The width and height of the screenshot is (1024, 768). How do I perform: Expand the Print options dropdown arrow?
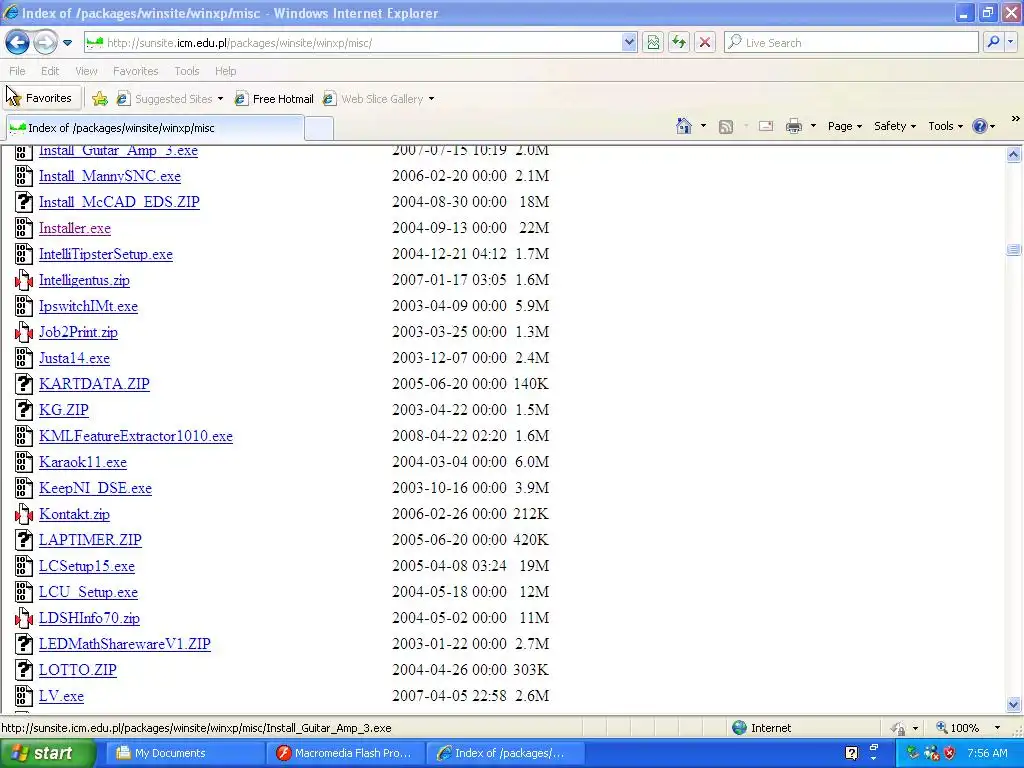813,126
